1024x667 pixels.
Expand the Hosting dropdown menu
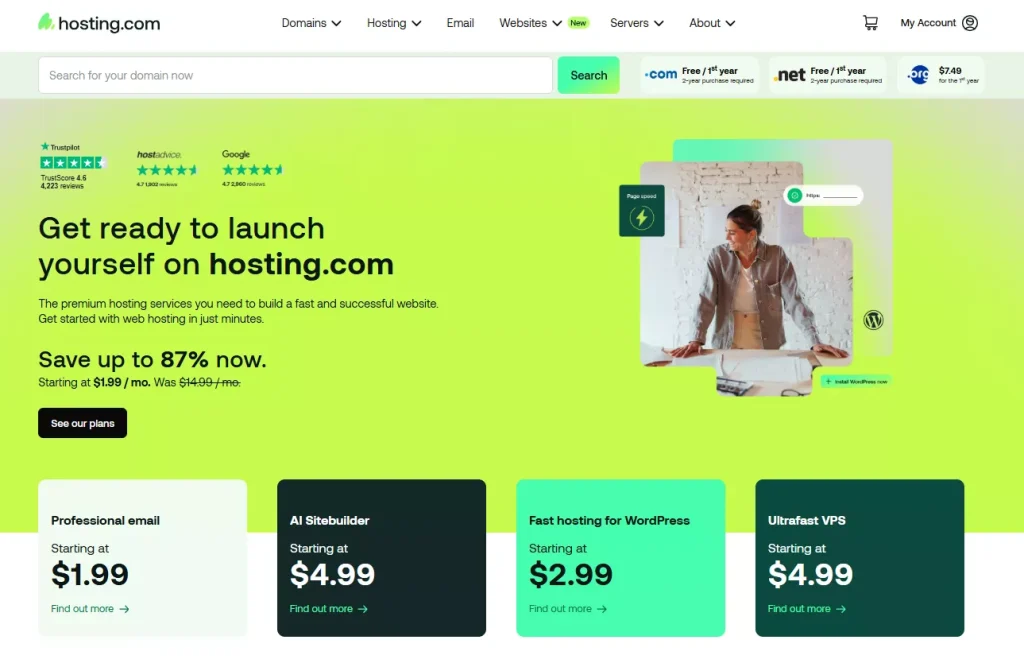[394, 23]
